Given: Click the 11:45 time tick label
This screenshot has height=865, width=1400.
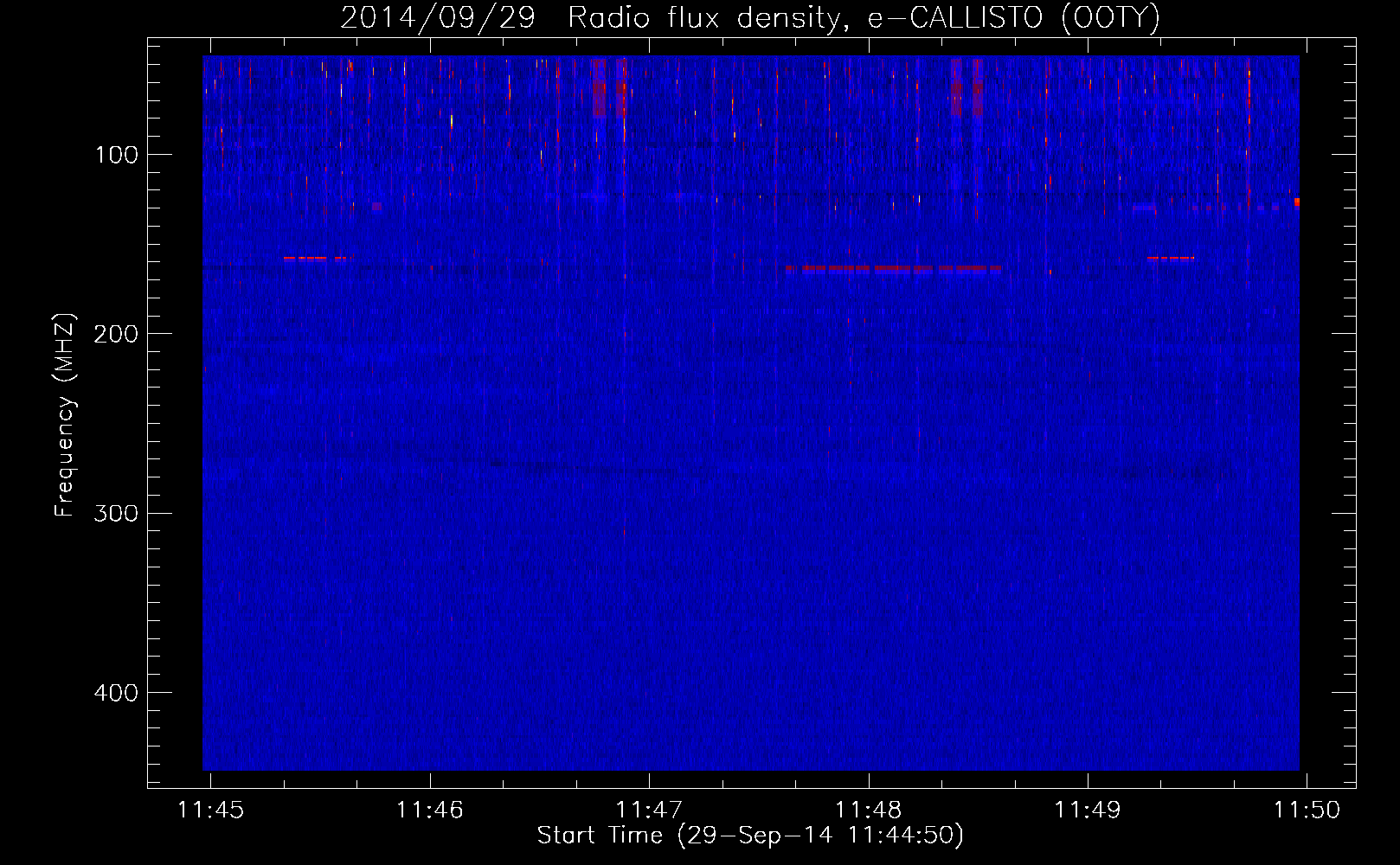Looking at the screenshot, I should [x=210, y=810].
